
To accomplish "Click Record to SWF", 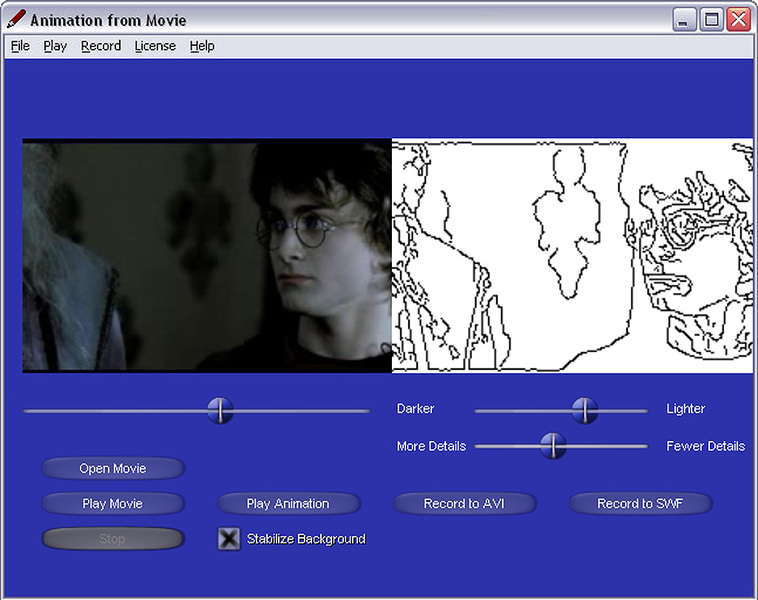I will 641,503.
